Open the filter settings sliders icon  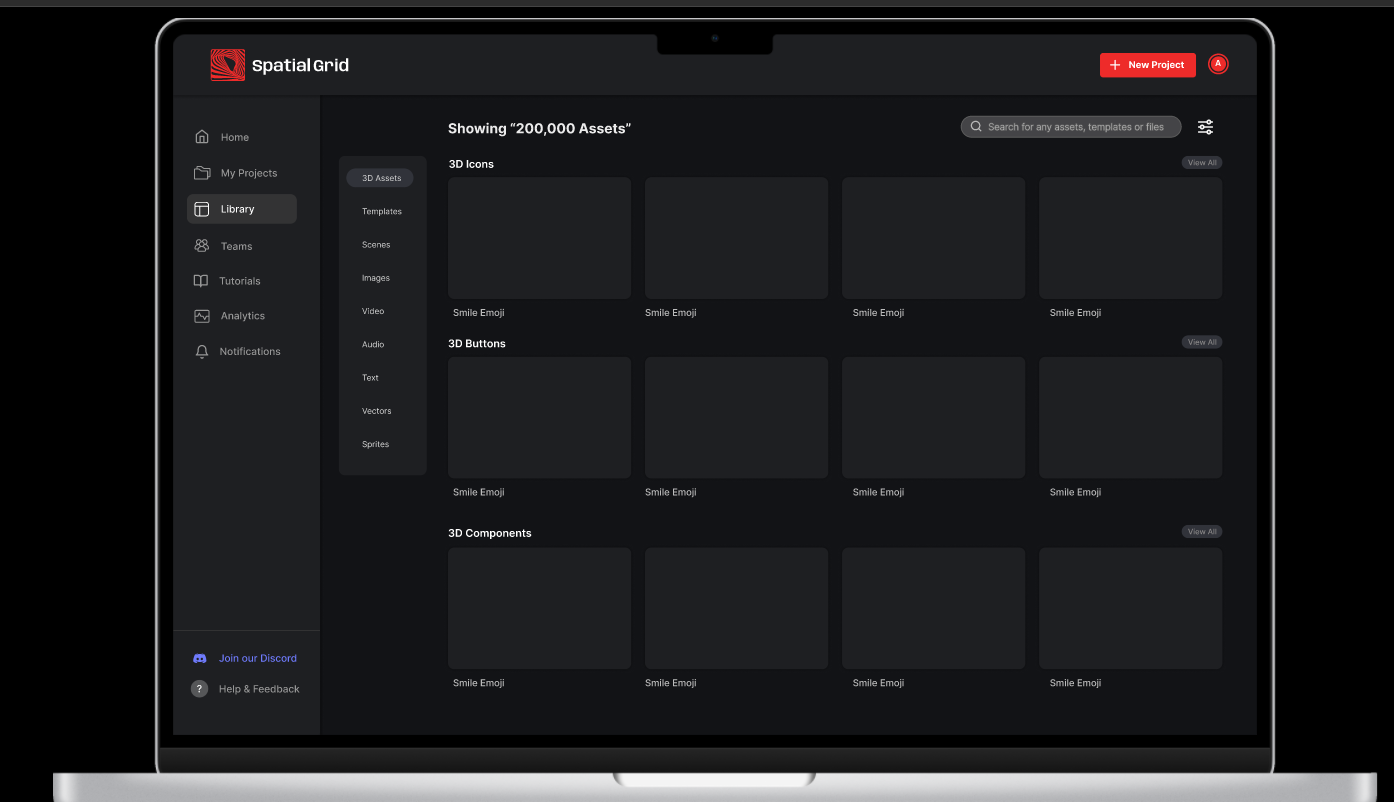(1205, 127)
